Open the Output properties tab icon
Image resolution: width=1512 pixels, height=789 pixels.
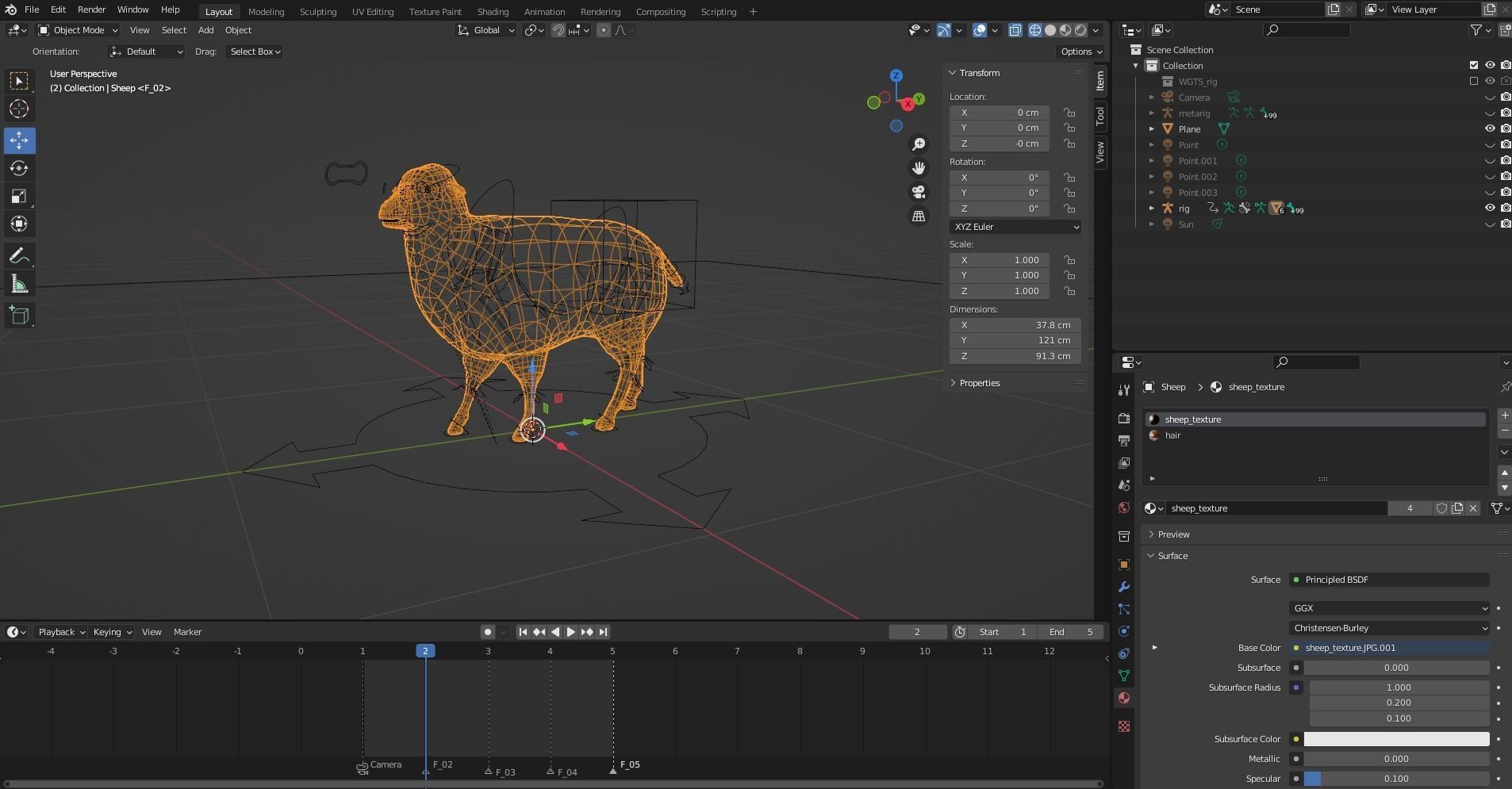(x=1123, y=440)
